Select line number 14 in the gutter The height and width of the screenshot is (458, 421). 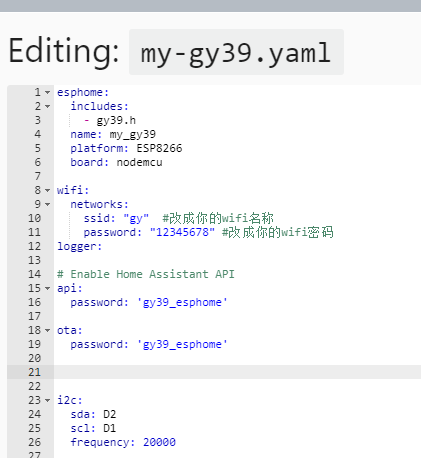pos(34,274)
